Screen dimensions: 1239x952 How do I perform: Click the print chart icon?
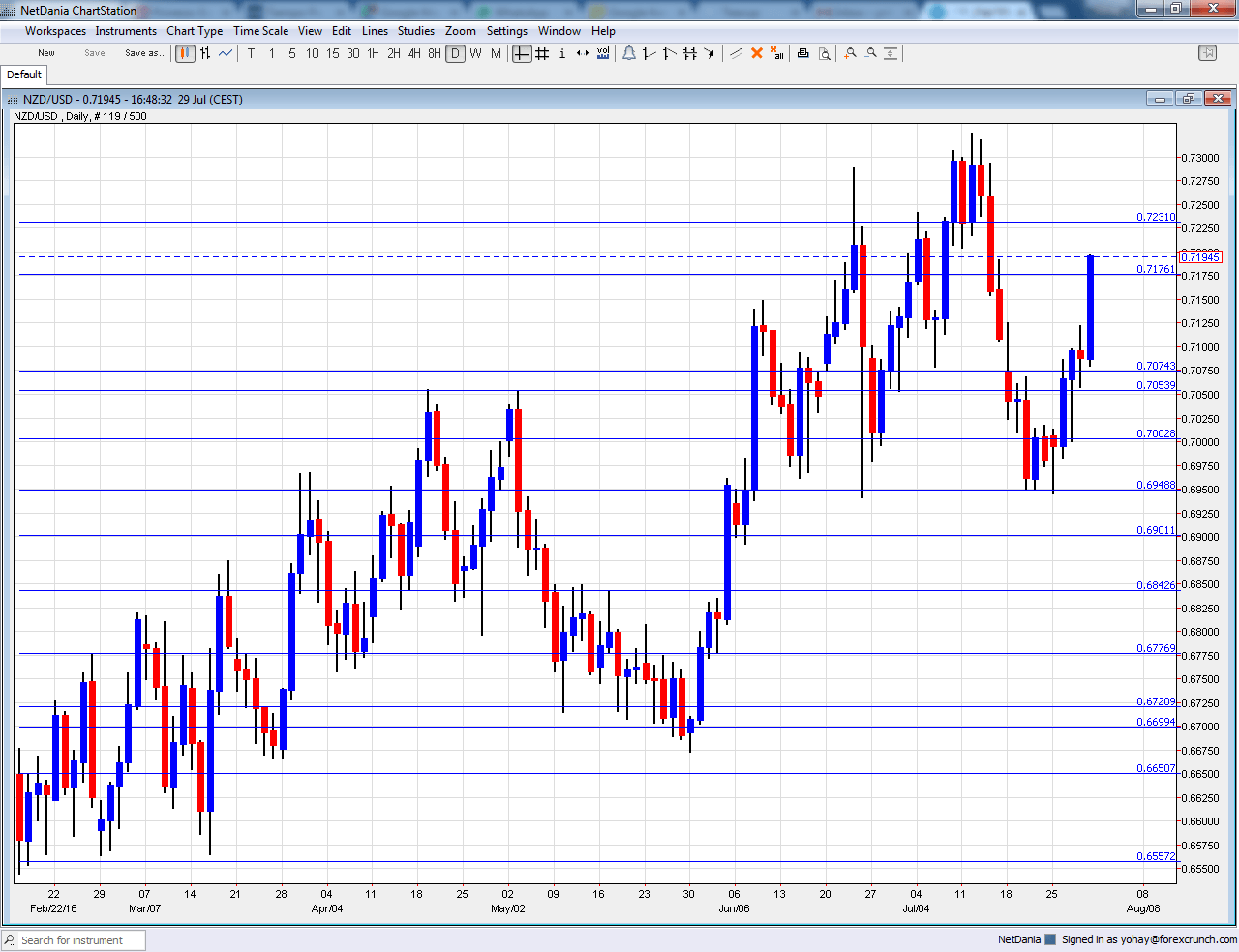pyautogui.click(x=802, y=53)
